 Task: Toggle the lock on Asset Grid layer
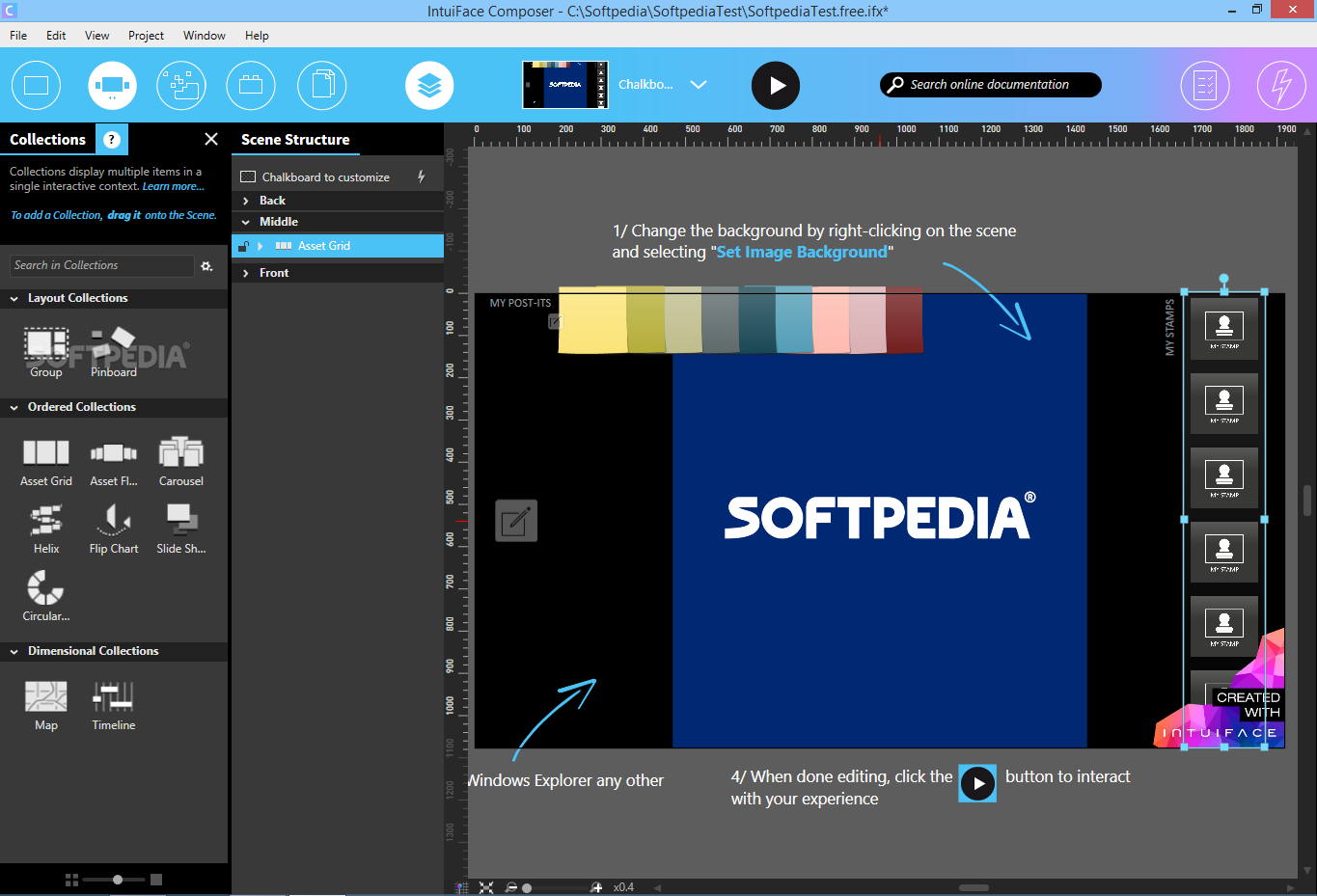(x=244, y=247)
